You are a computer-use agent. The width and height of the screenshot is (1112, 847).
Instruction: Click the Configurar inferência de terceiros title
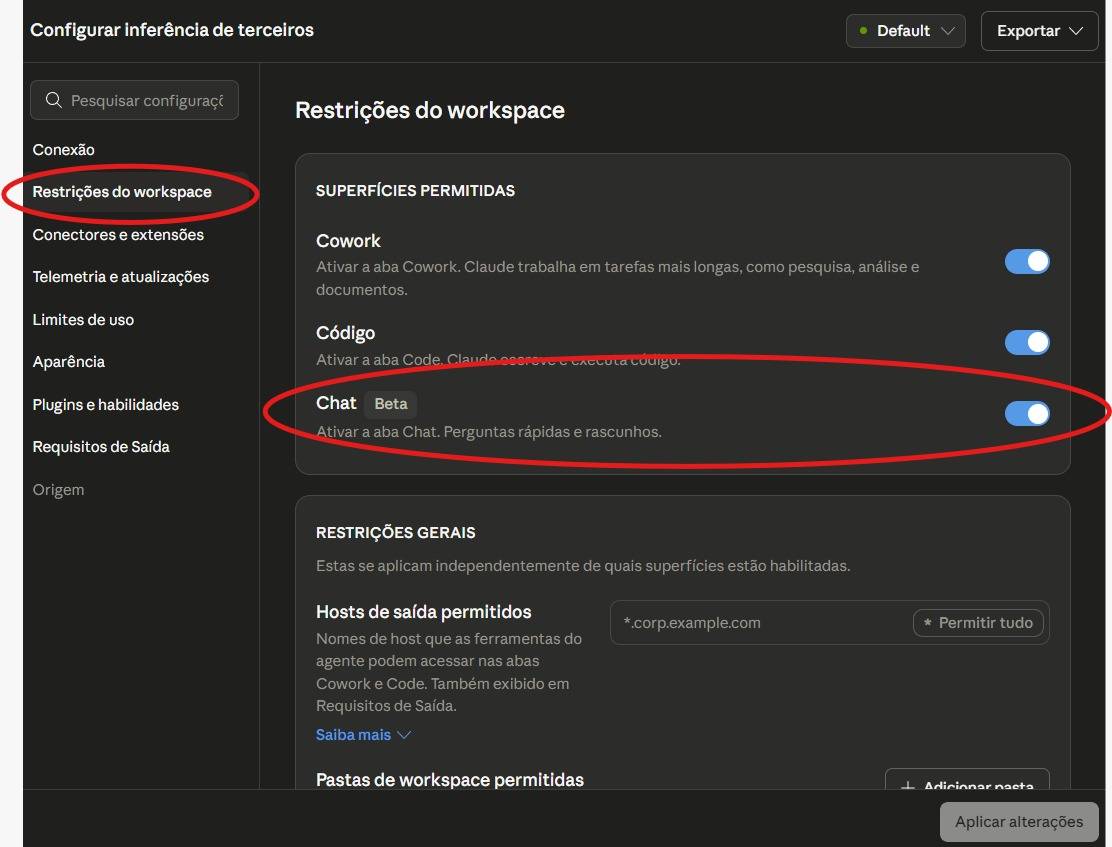pyautogui.click(x=172, y=30)
